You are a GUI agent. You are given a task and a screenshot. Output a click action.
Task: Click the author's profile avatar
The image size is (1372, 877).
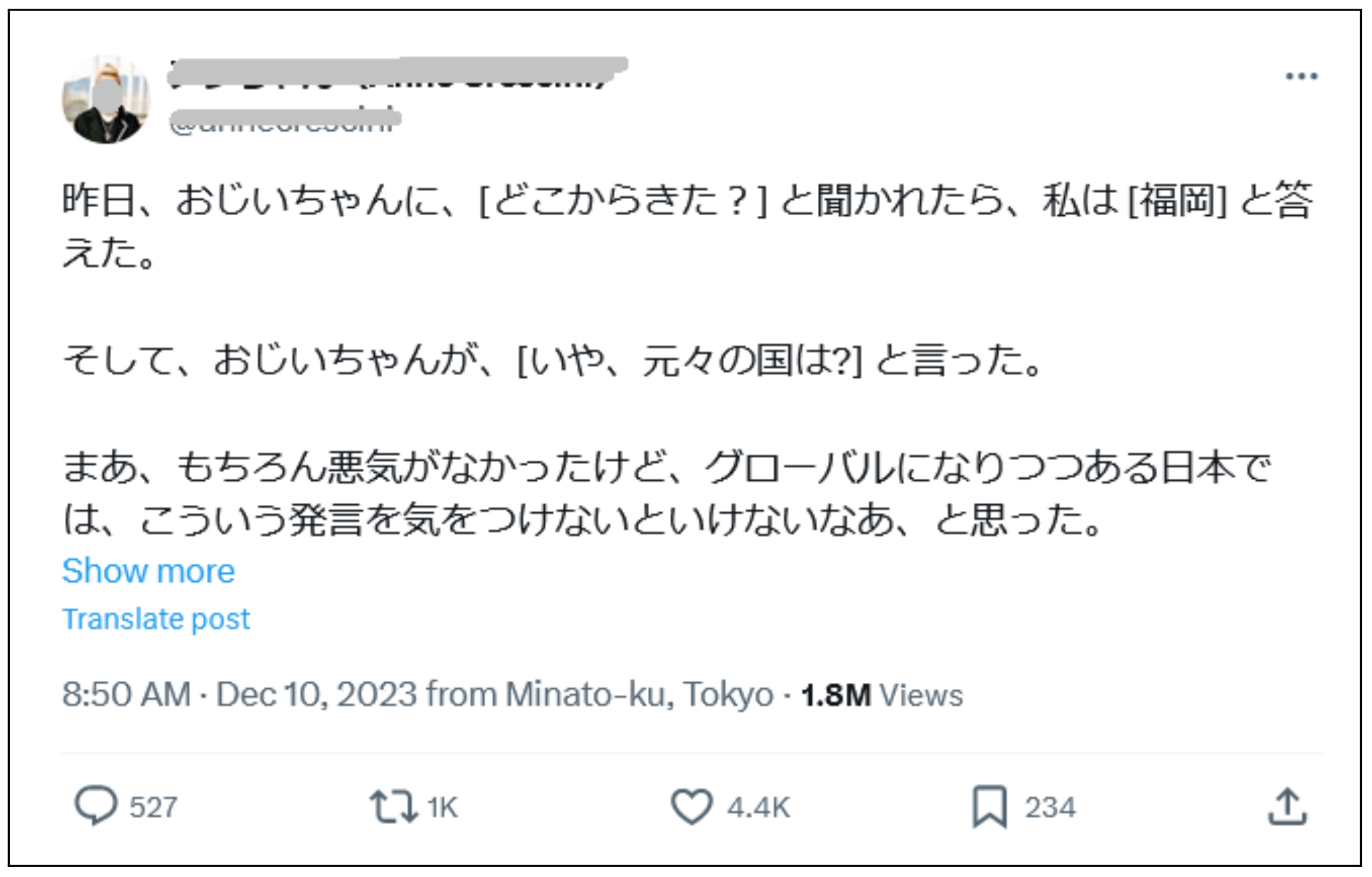(x=106, y=99)
